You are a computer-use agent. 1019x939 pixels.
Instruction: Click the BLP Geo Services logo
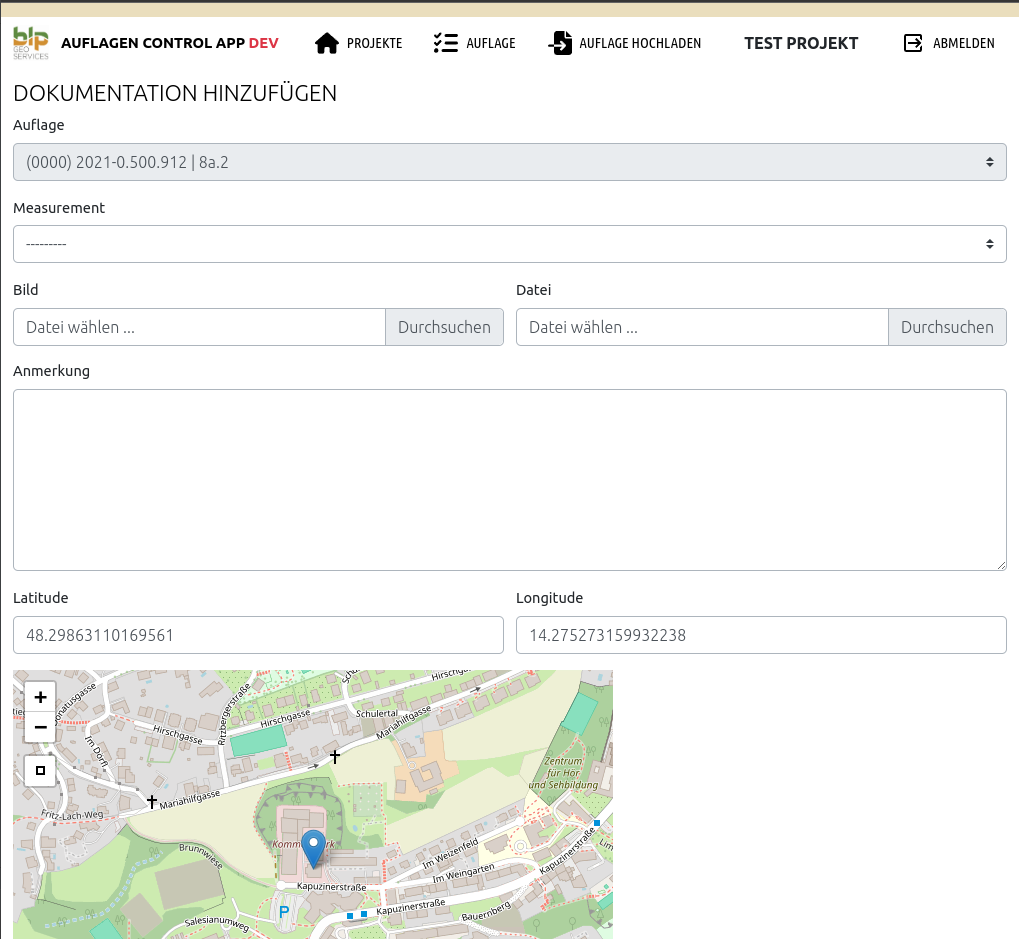click(x=30, y=43)
